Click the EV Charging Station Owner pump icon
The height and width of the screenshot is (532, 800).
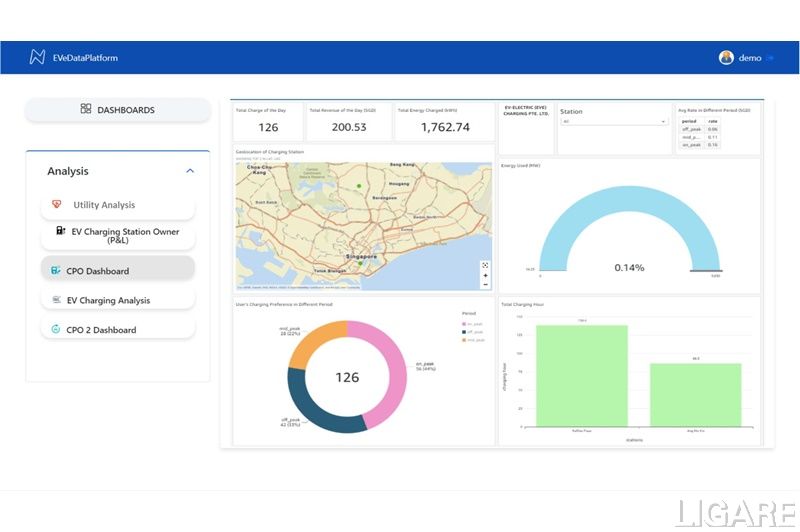point(59,231)
